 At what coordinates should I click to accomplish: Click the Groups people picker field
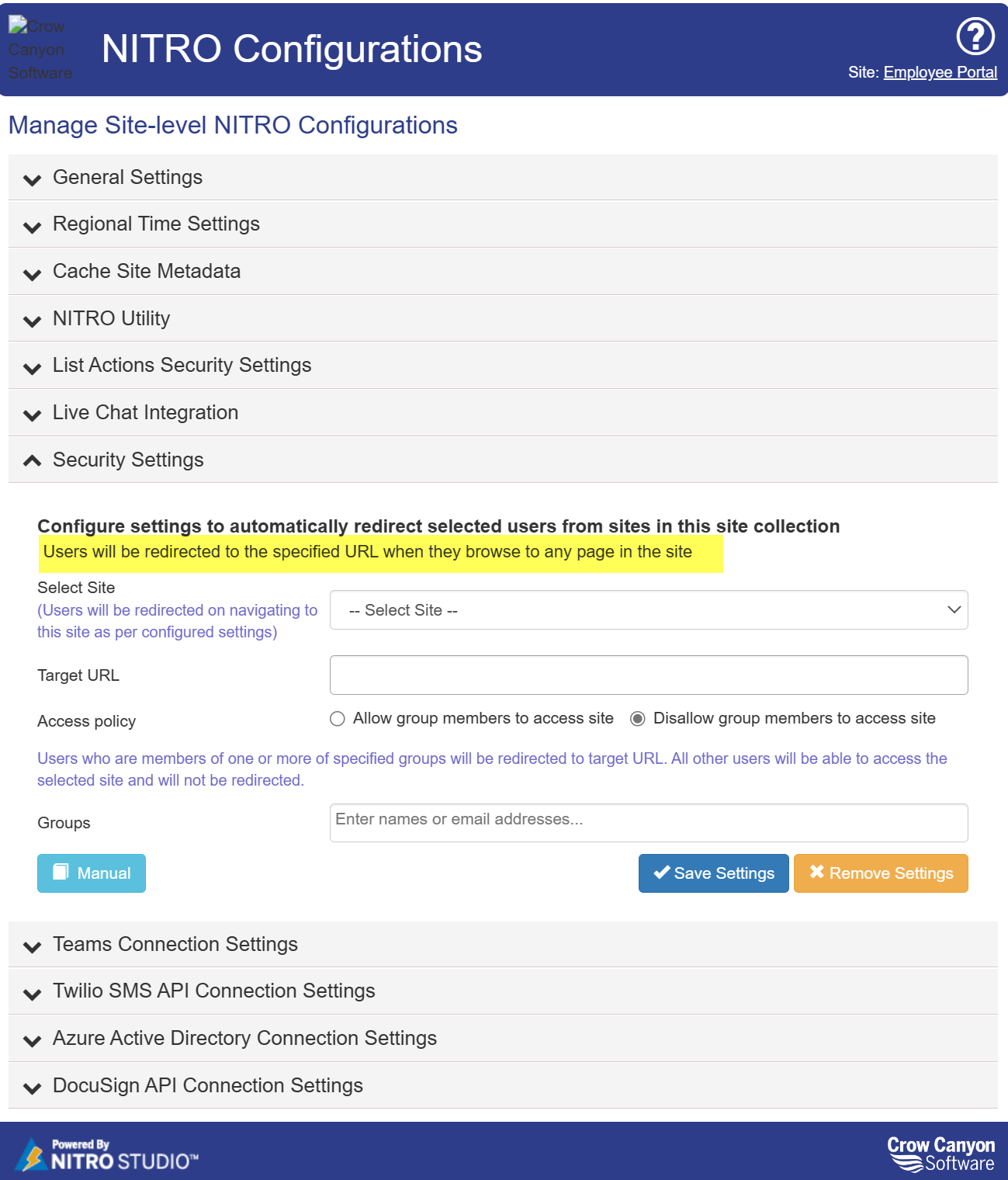point(649,823)
